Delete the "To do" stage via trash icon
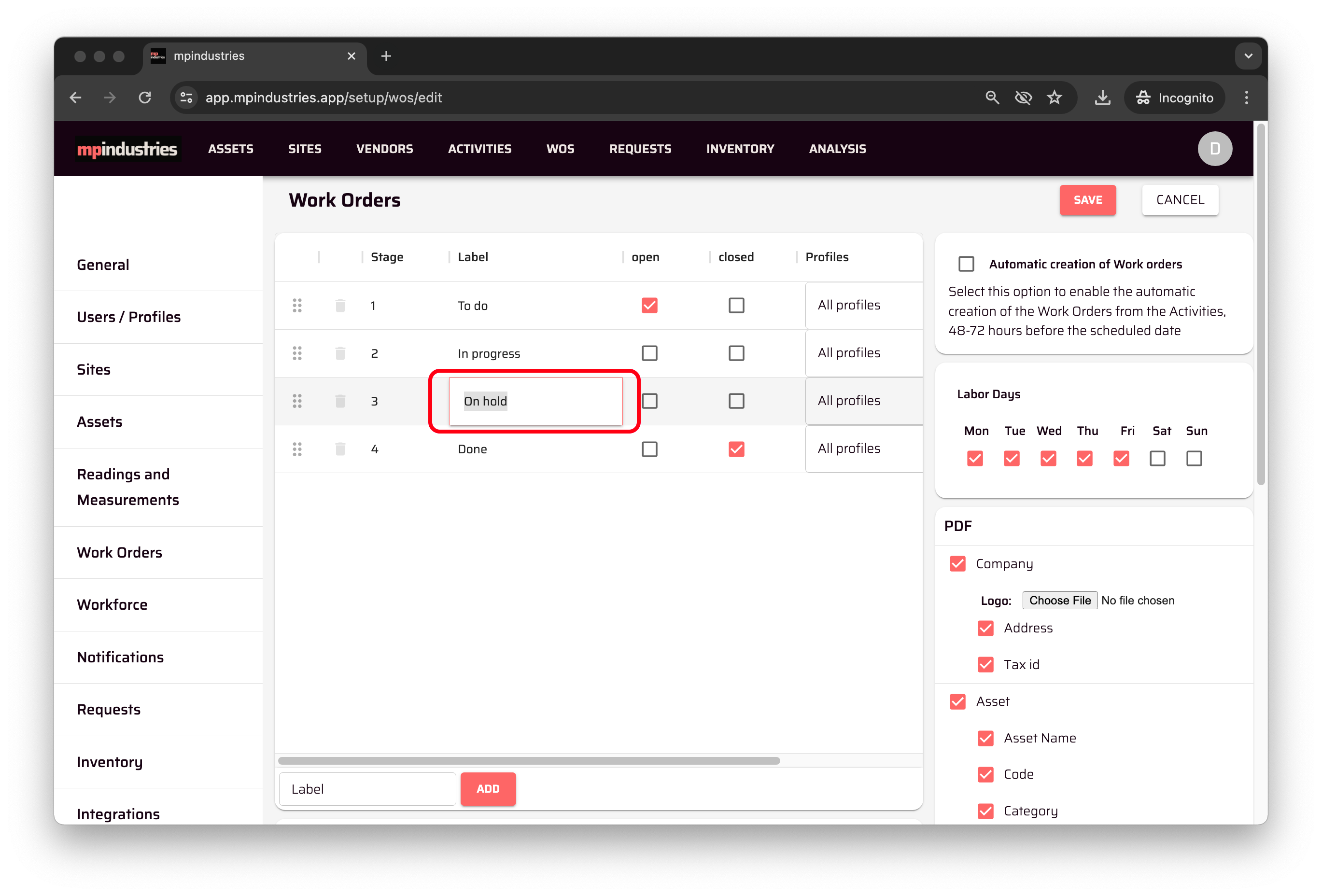 340,306
